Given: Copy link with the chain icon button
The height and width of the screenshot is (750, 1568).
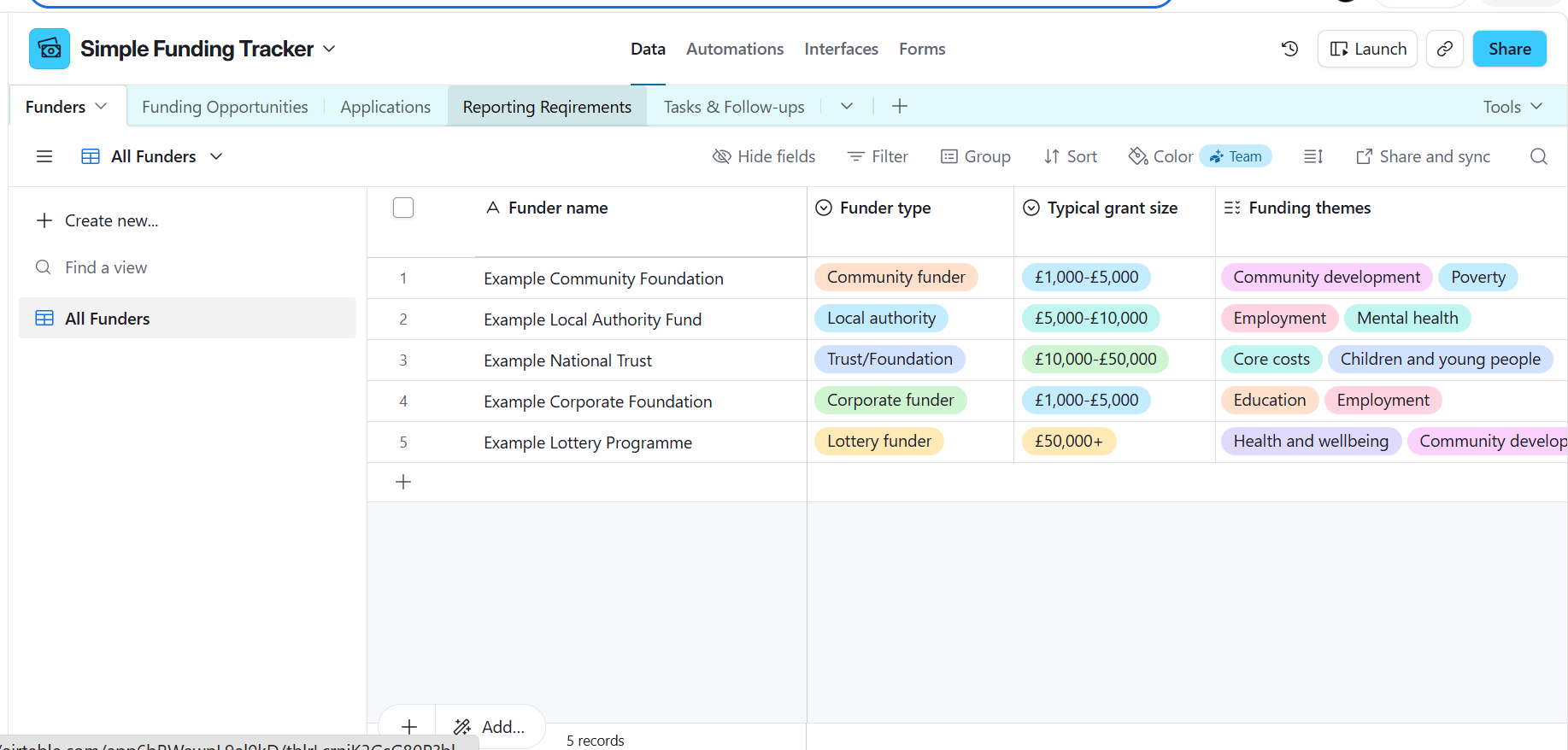Looking at the screenshot, I should tap(1445, 49).
